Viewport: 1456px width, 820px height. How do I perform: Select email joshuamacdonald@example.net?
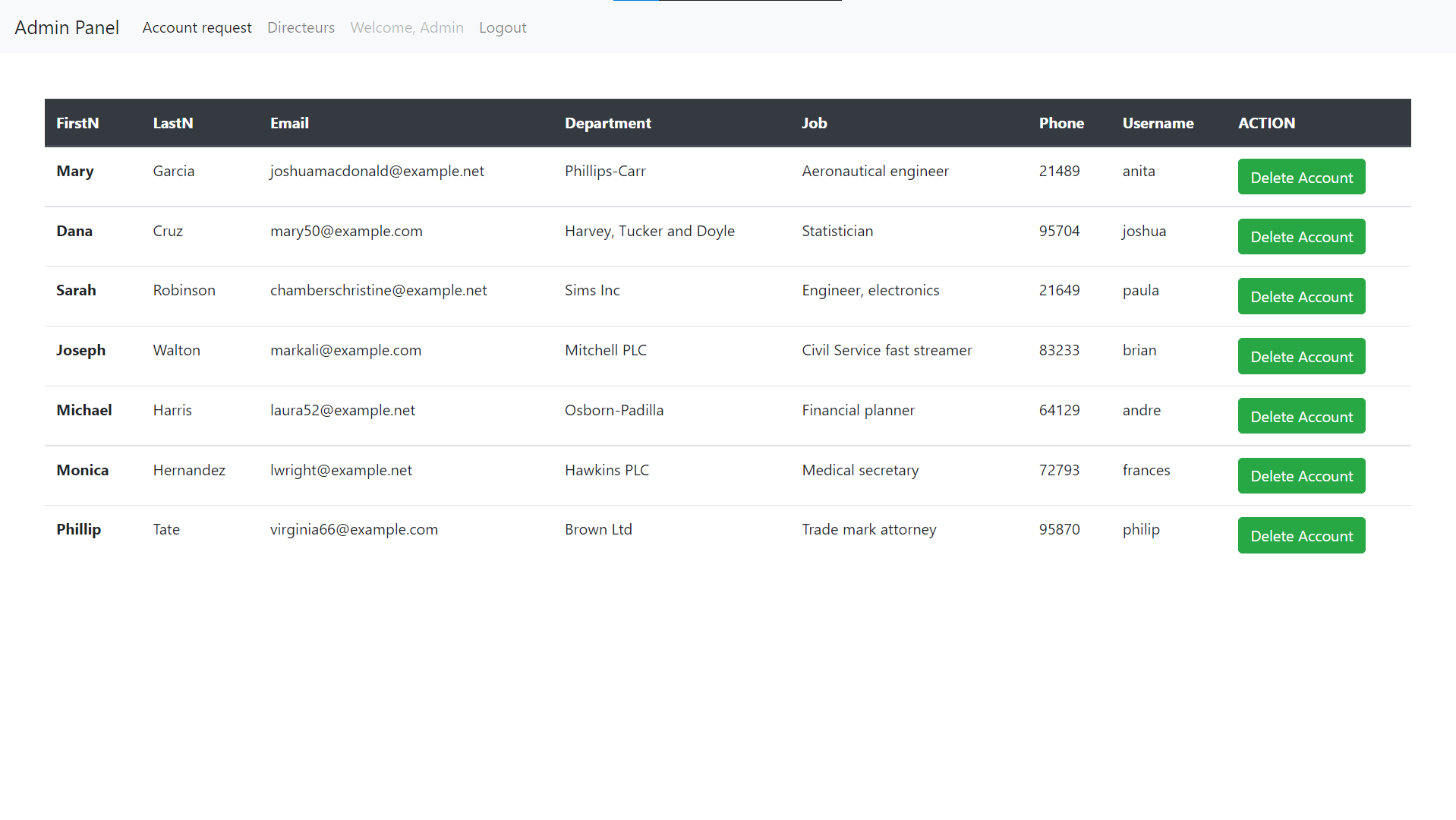point(377,171)
